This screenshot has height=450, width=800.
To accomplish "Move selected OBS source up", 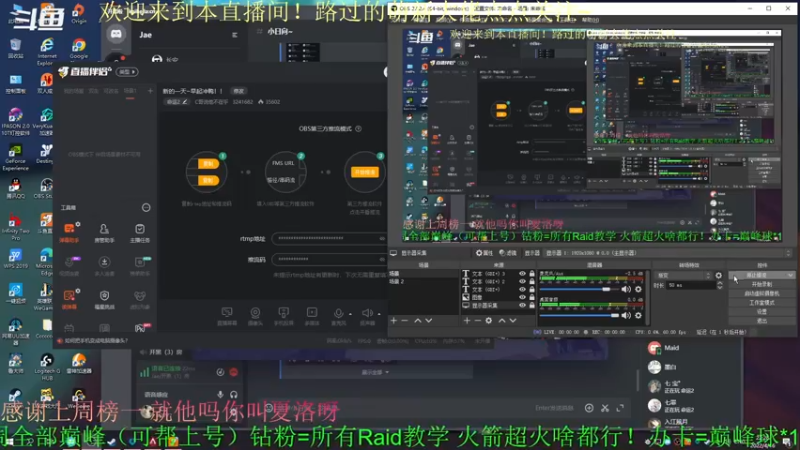I will click(x=502, y=320).
